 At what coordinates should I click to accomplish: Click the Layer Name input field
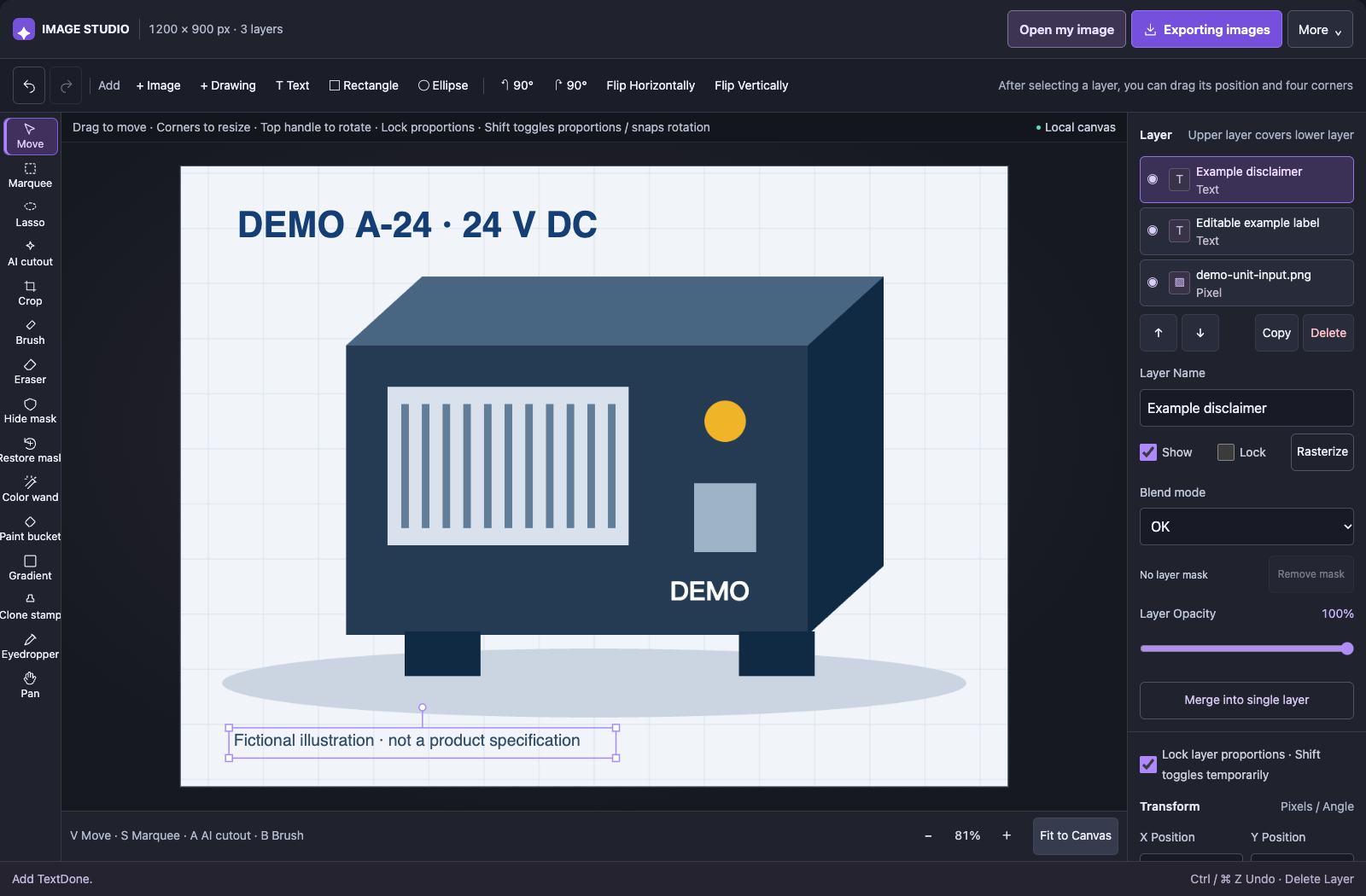(1246, 408)
